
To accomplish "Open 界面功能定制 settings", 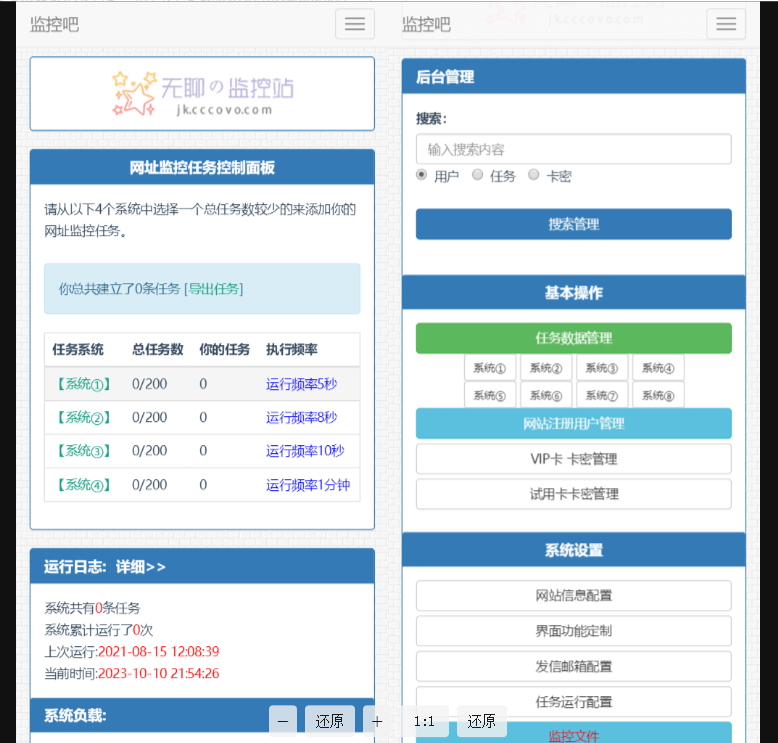I will point(574,631).
